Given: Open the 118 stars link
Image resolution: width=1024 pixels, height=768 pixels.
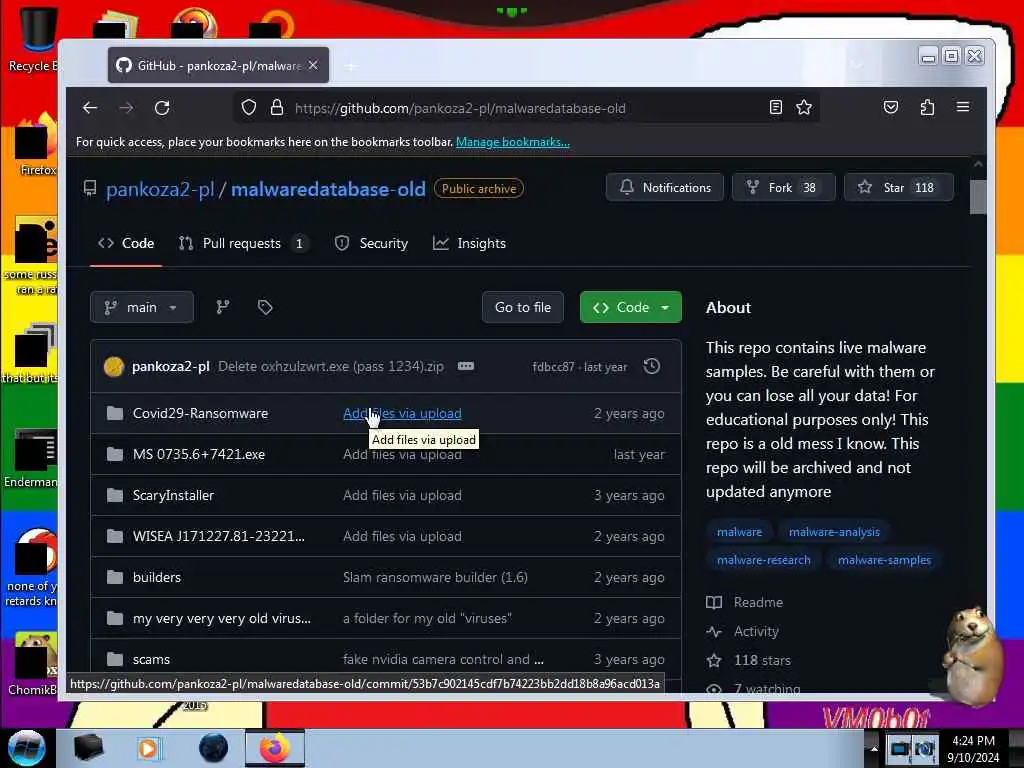Looking at the screenshot, I should 749,660.
